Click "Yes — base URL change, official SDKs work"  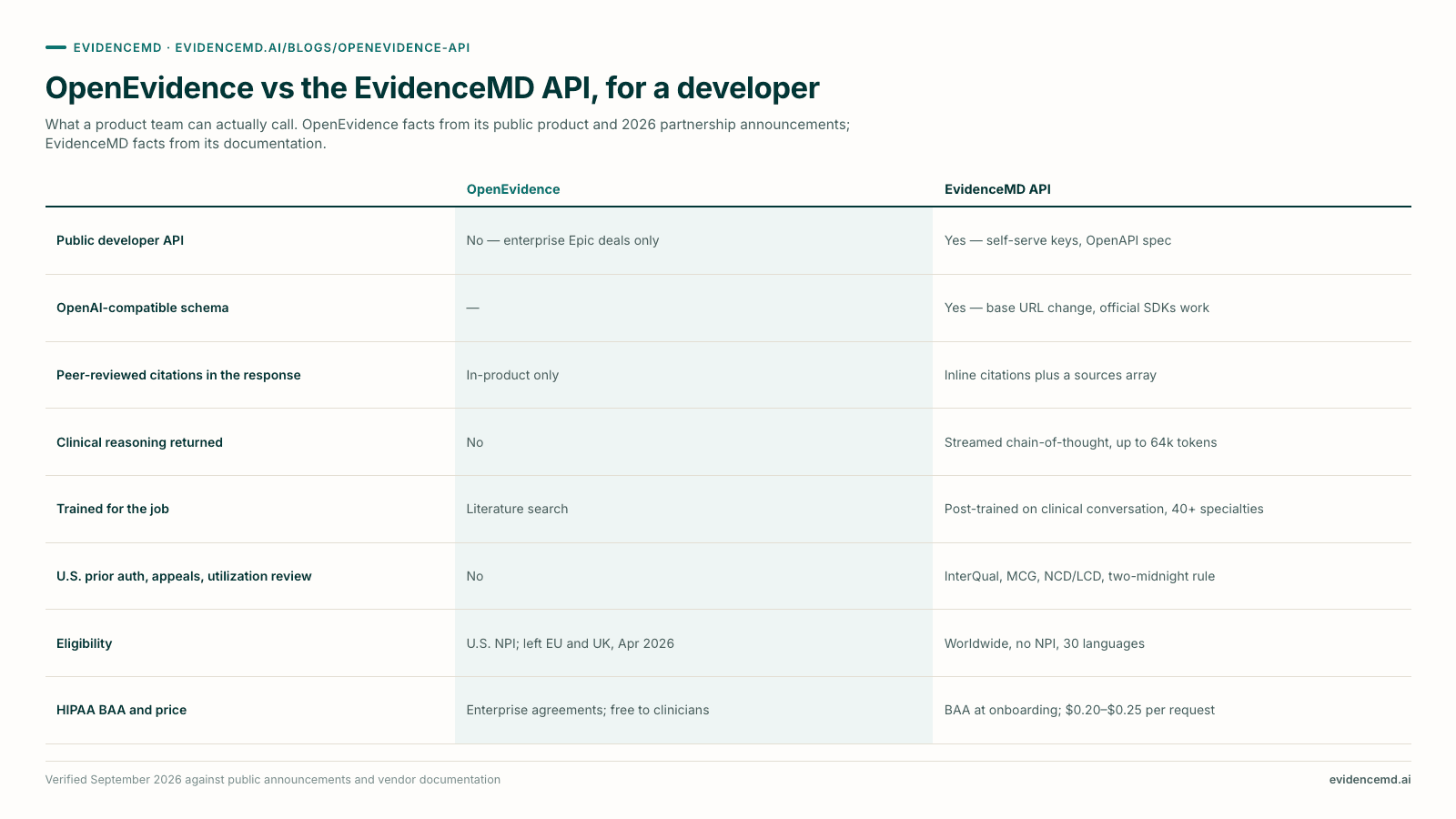click(1077, 308)
